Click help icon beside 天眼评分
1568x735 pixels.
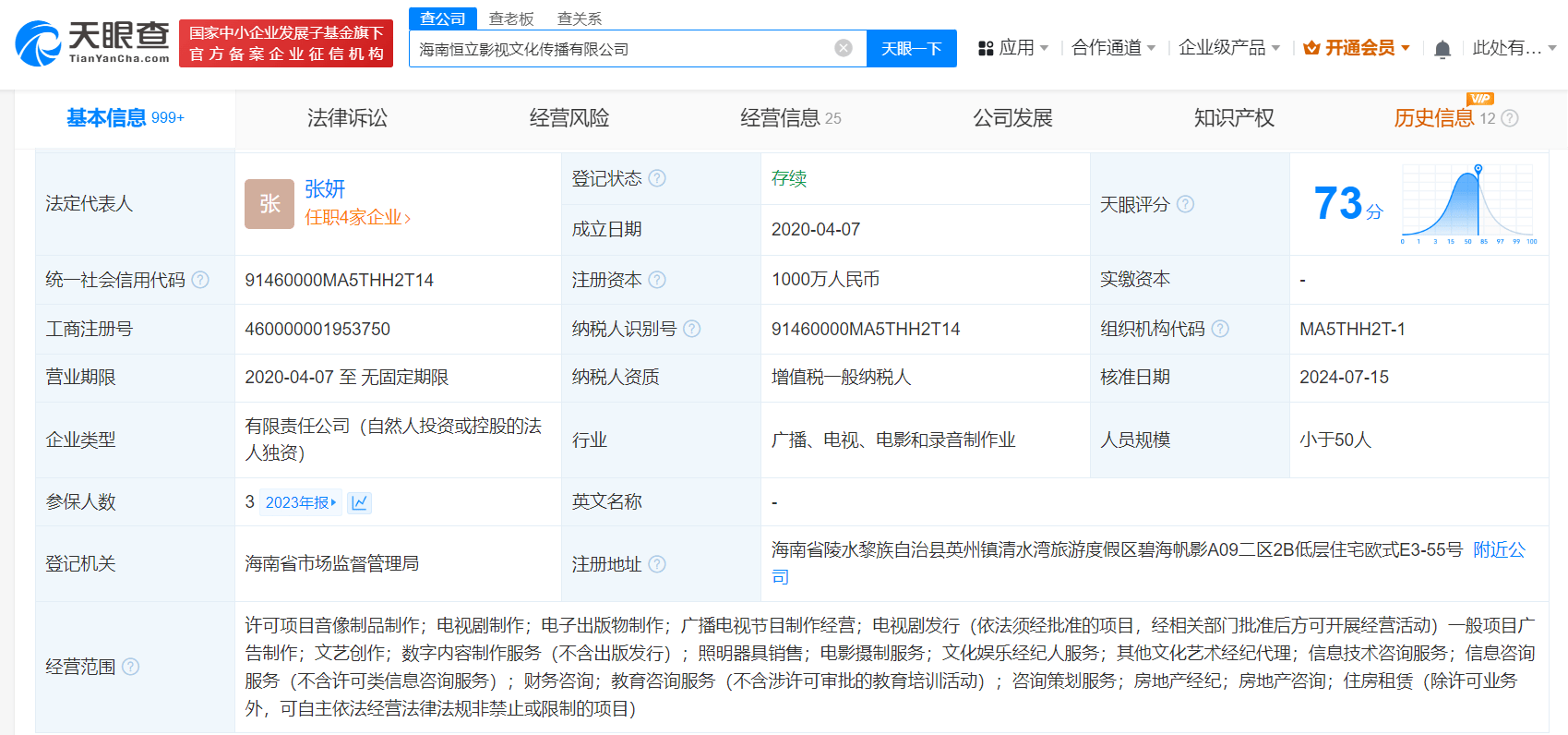(x=1185, y=204)
